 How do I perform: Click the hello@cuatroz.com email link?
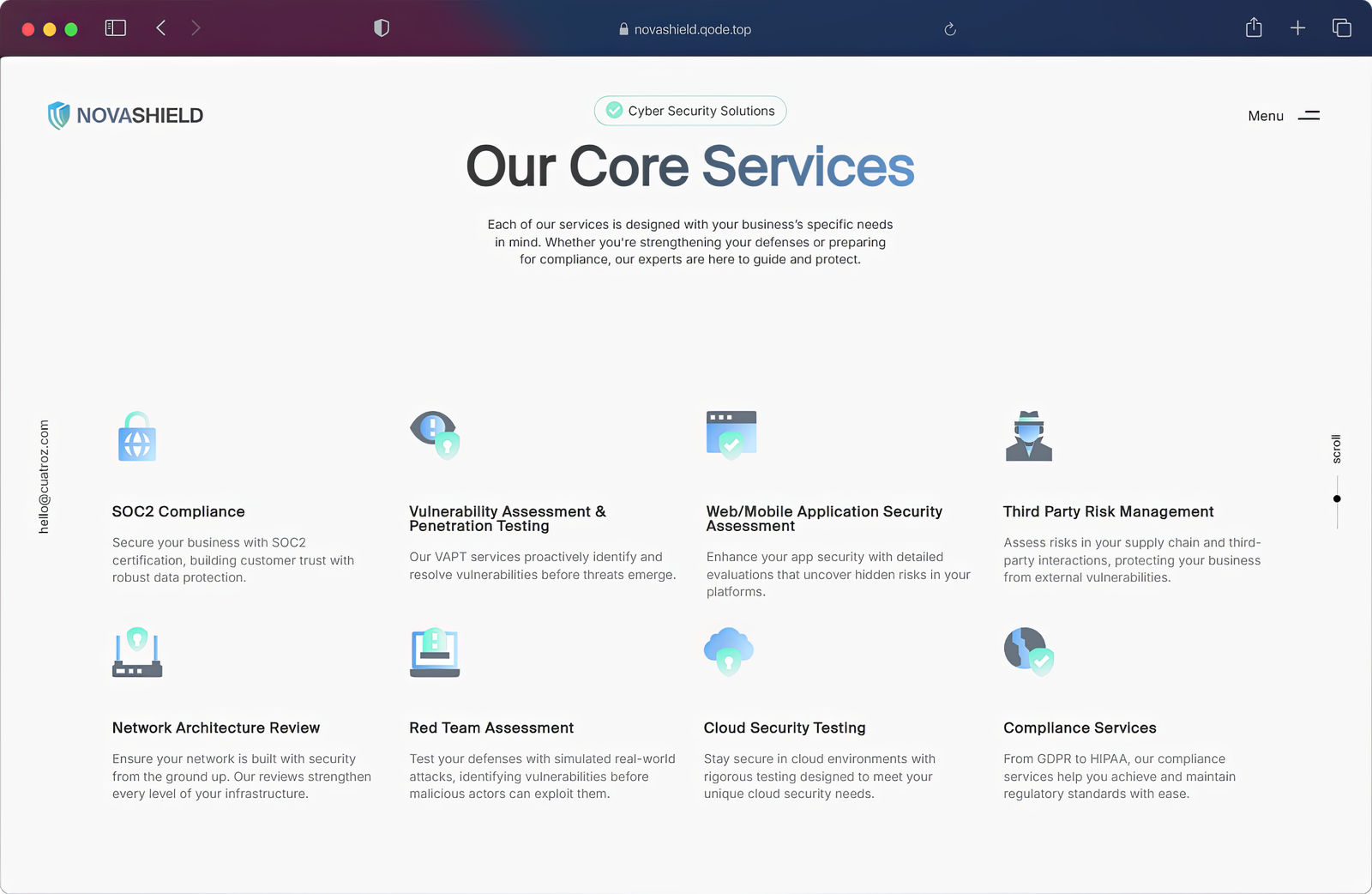click(44, 476)
